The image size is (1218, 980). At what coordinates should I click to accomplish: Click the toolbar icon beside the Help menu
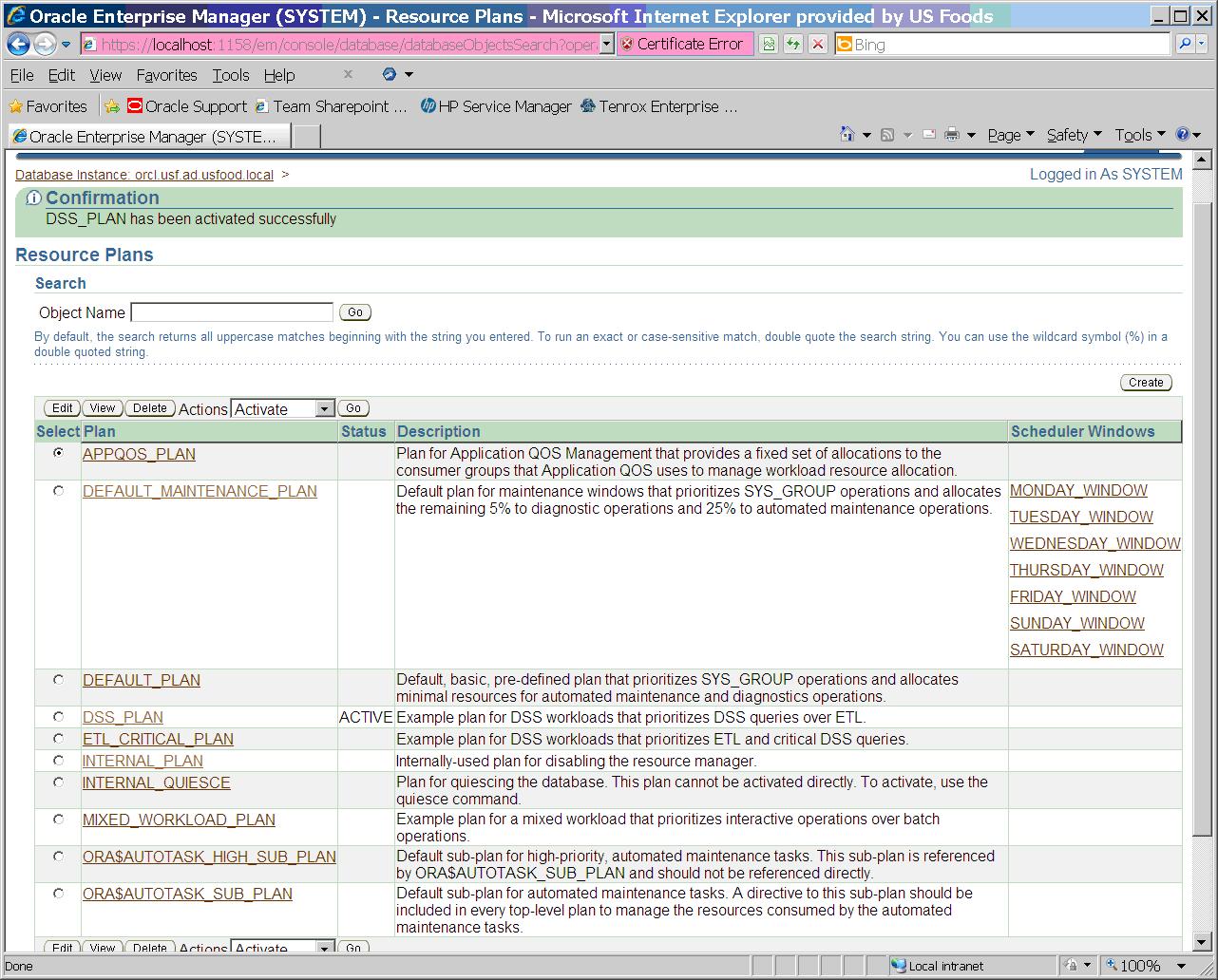coord(390,74)
